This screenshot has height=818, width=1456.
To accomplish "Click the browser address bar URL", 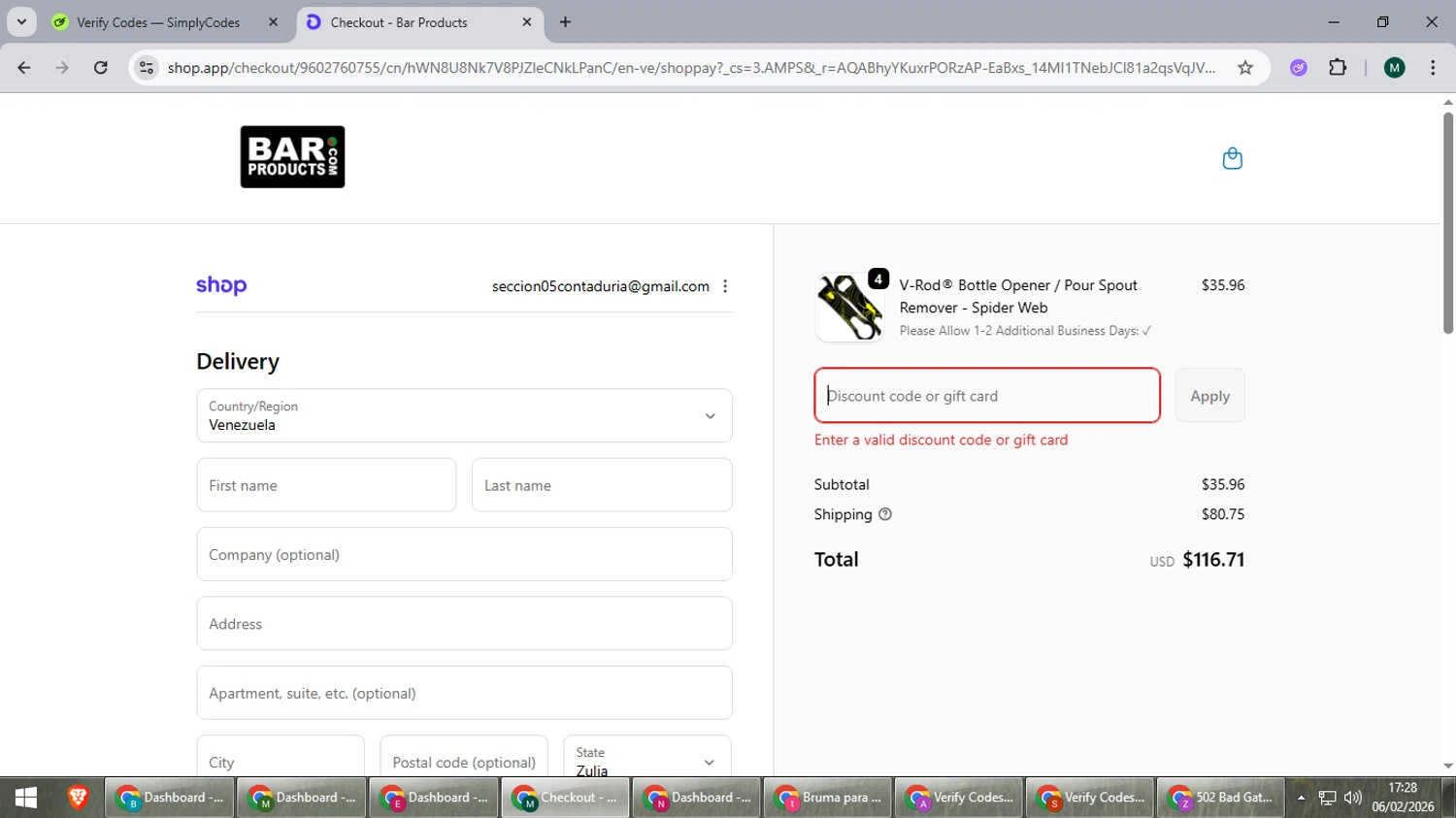I will (691, 67).
